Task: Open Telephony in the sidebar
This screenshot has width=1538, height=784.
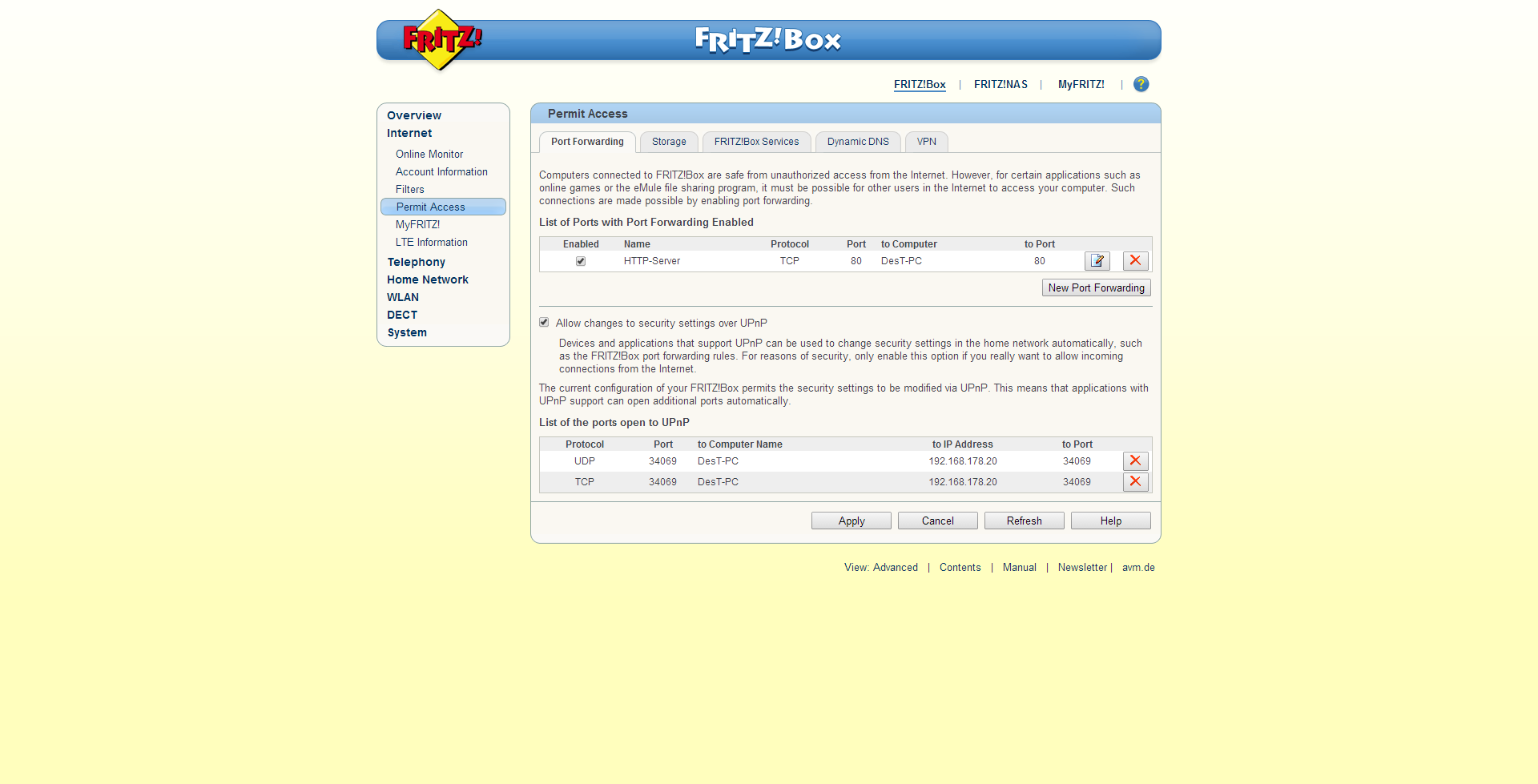Action: (417, 262)
